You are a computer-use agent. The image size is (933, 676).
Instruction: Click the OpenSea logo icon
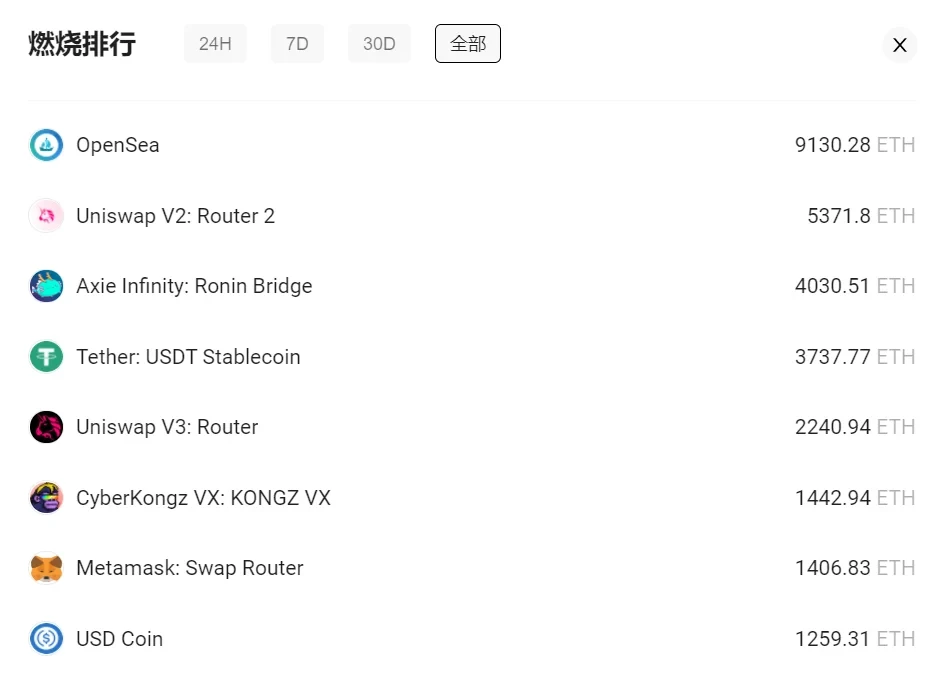pos(46,145)
